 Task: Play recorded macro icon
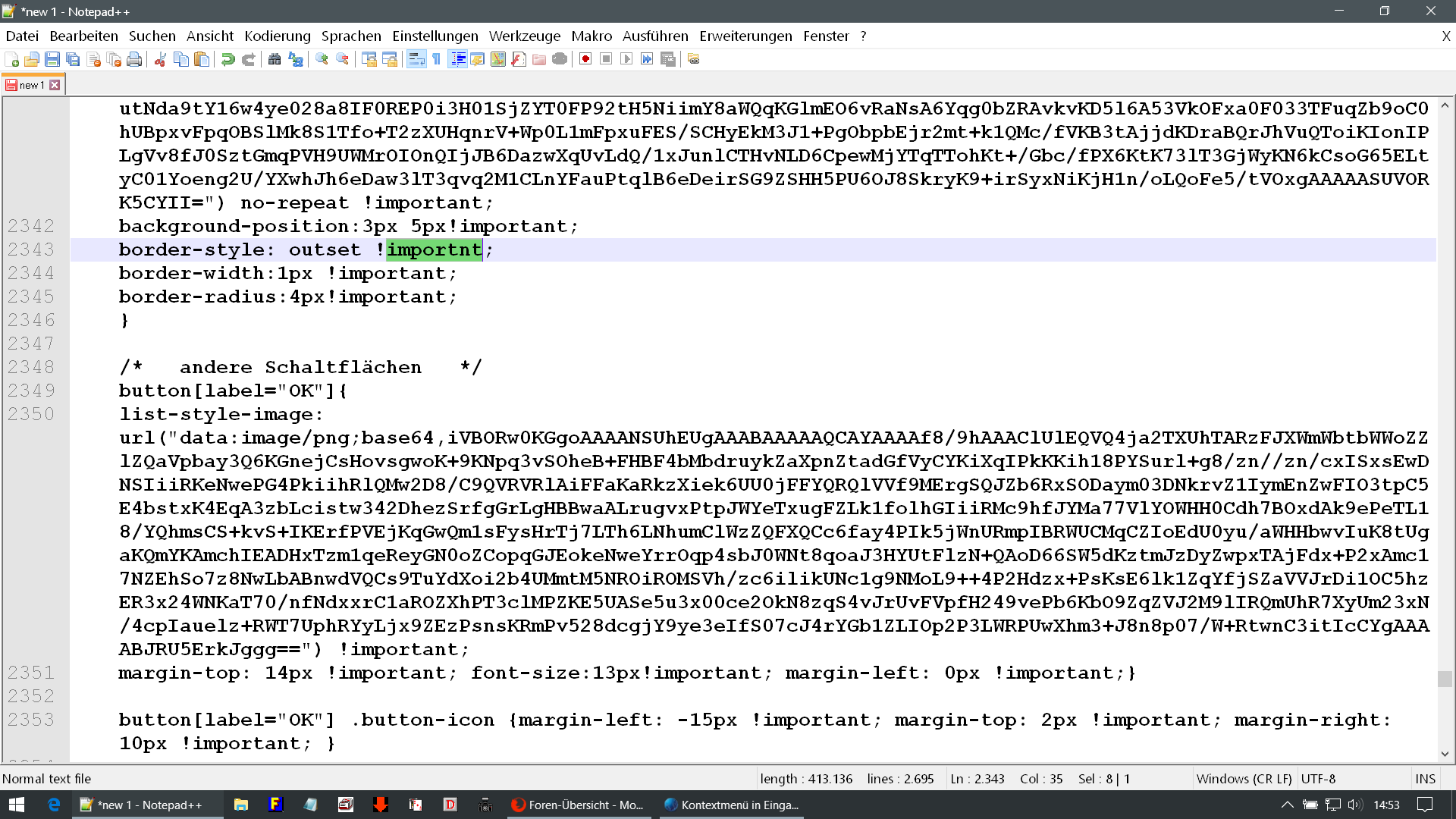[x=626, y=59]
